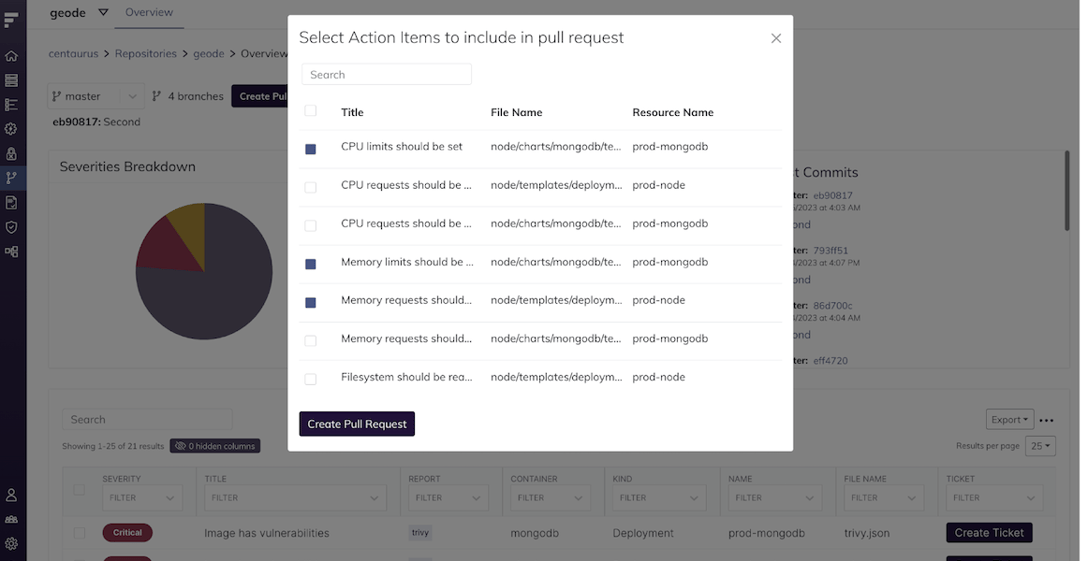Open the geode repository dropdown triangle

103,12
